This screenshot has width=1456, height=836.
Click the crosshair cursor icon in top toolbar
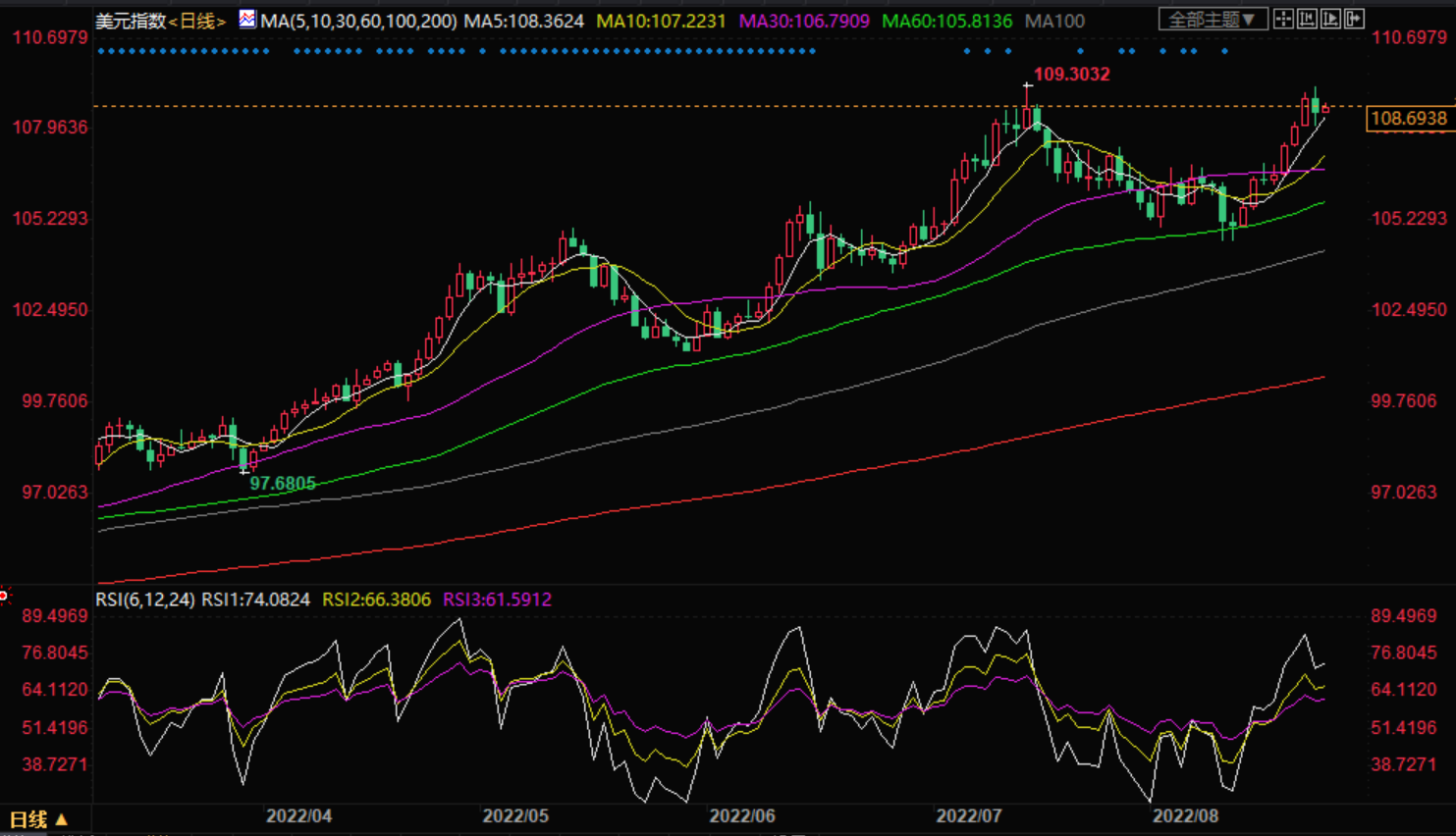tap(1283, 19)
